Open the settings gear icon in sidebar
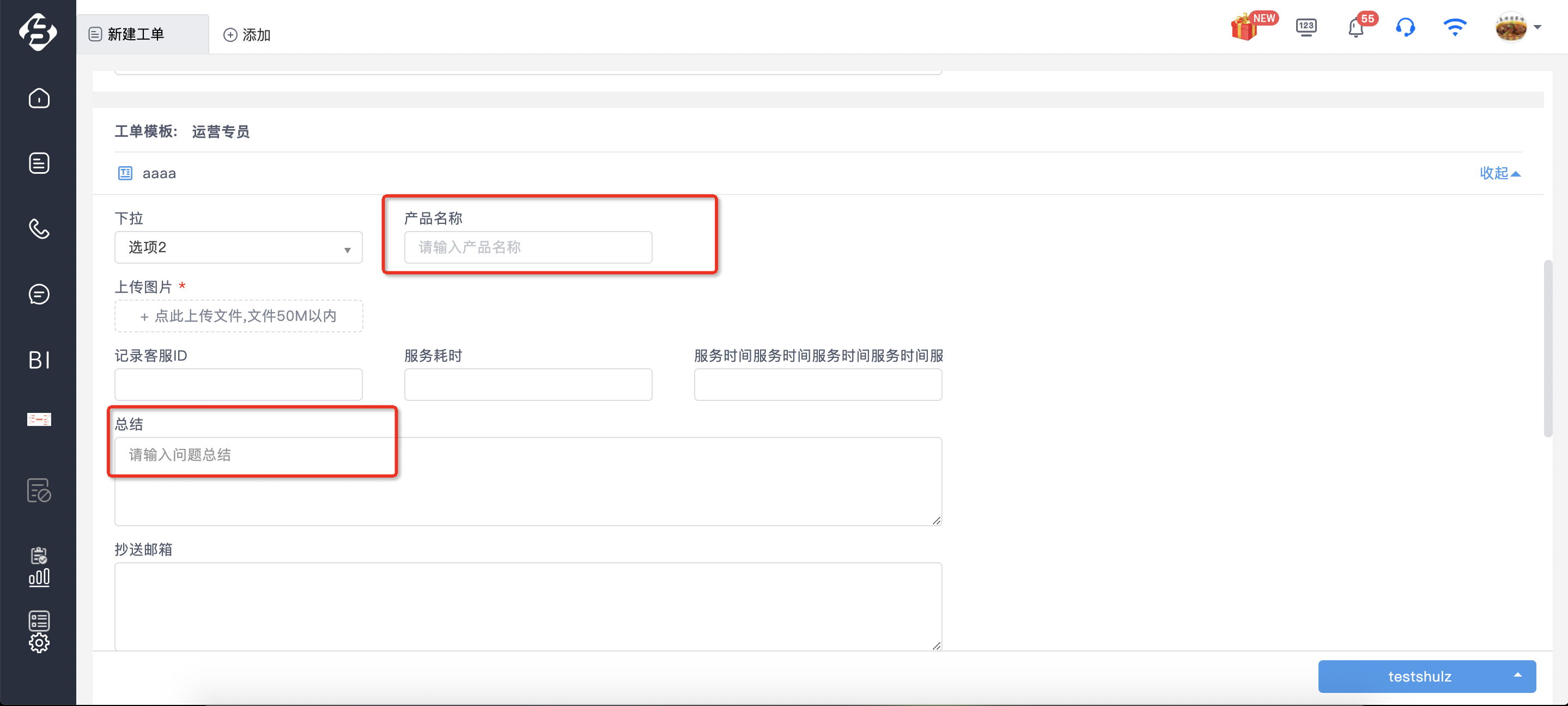The image size is (1568, 706). pyautogui.click(x=39, y=643)
